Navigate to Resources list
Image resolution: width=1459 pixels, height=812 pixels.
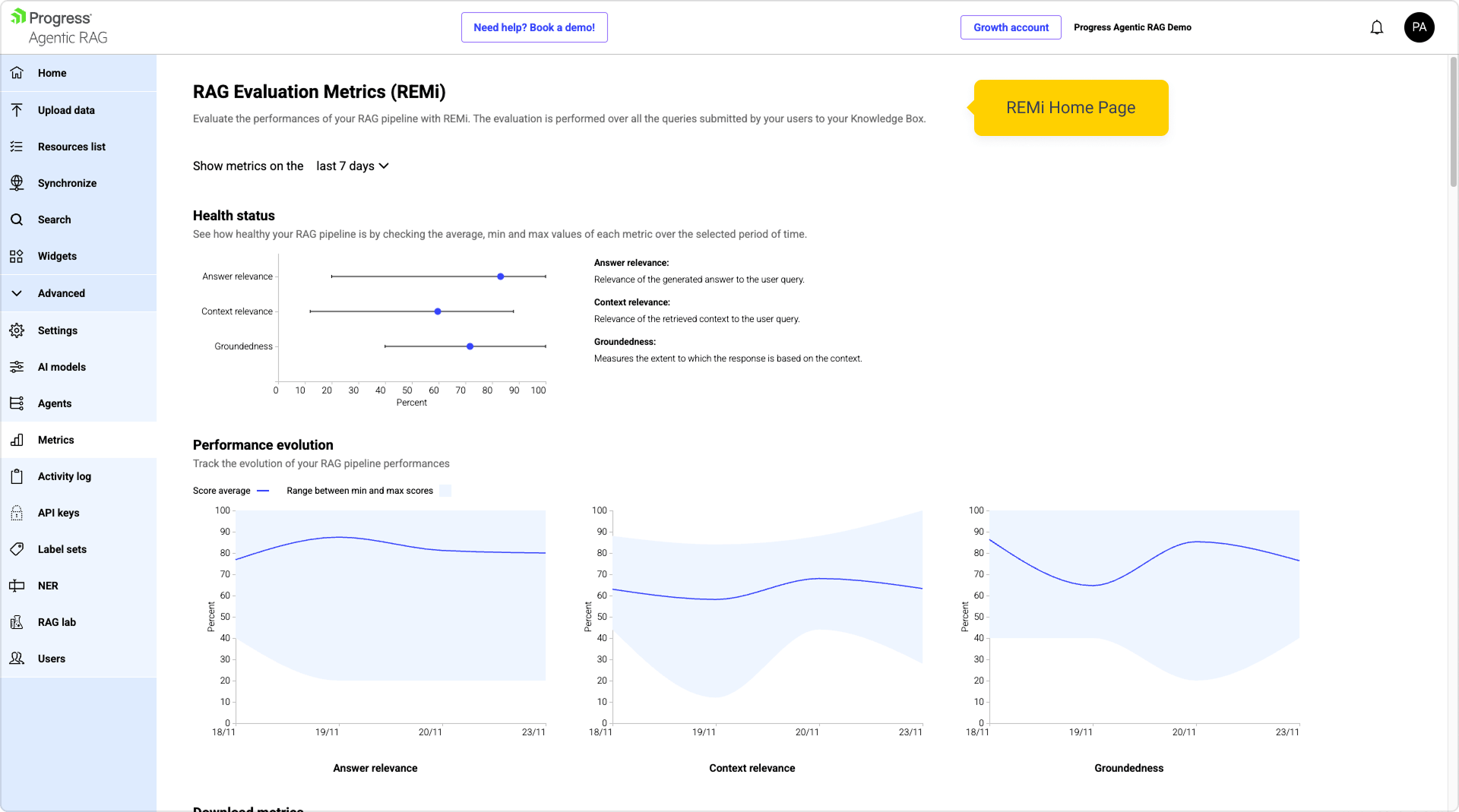pos(71,147)
